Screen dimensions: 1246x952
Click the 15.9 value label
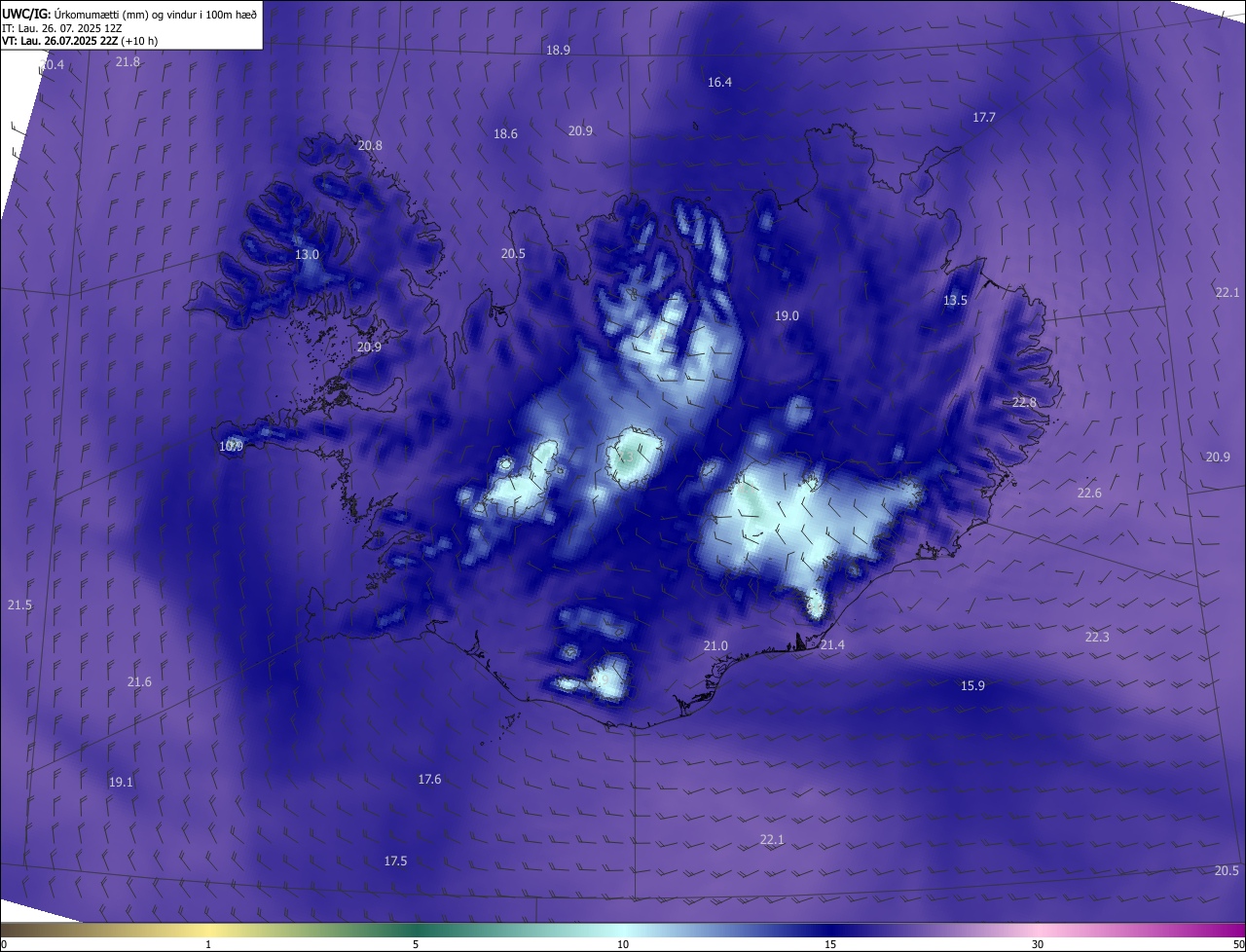(x=972, y=685)
